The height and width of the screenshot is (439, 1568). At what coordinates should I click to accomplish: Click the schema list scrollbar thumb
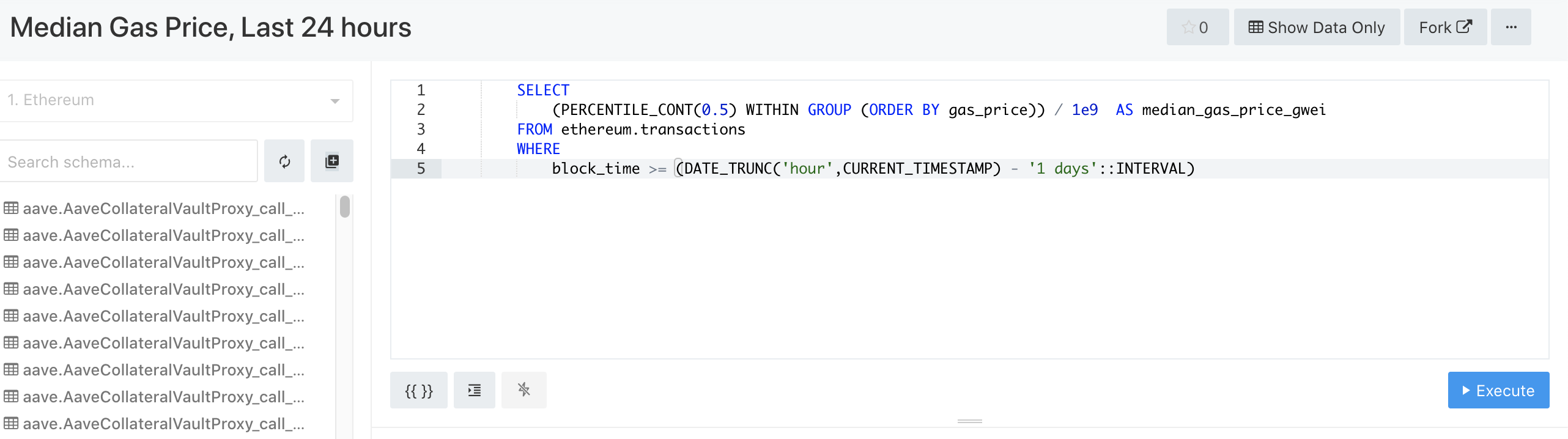pos(345,206)
